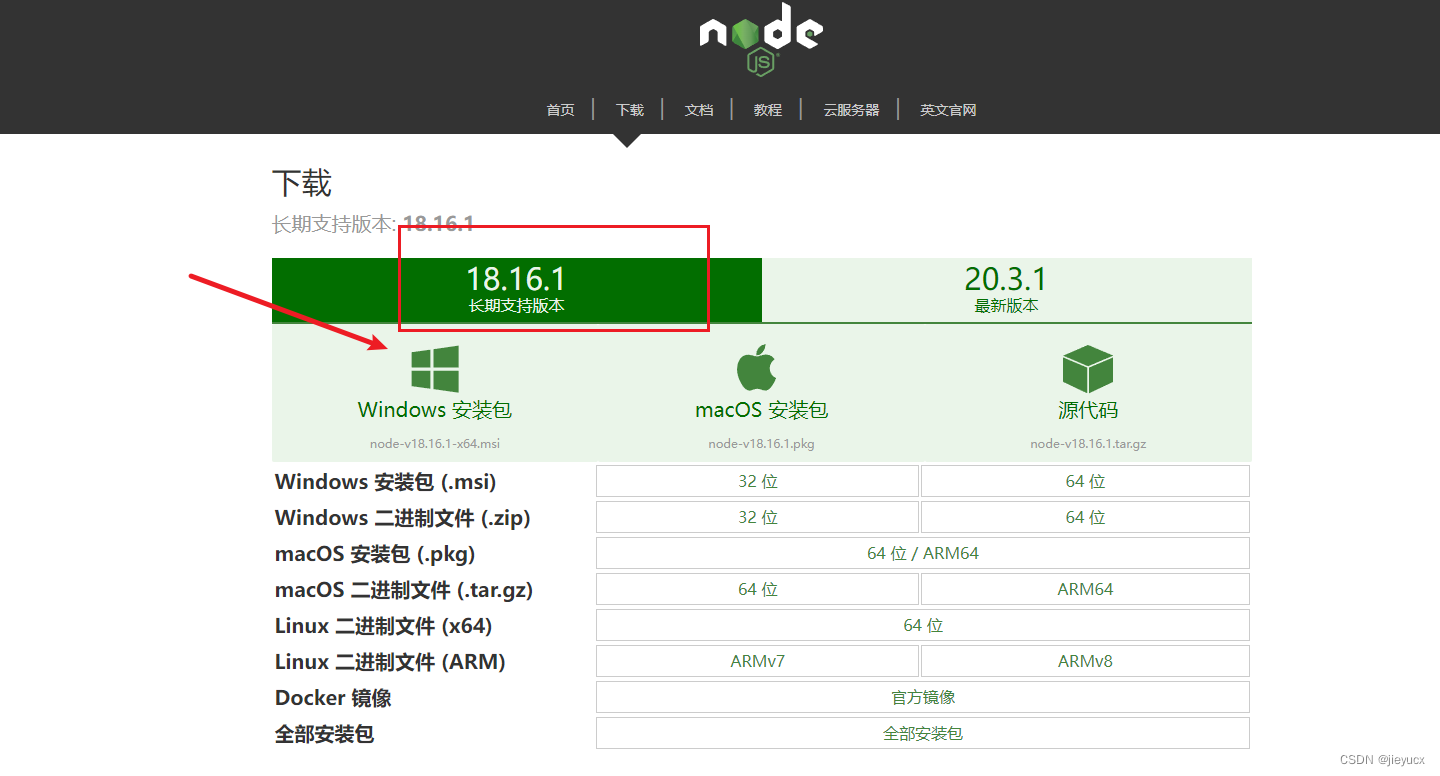Screen dimensions: 1440x776
Task: Open the 下载 navigation item
Action: tap(629, 110)
